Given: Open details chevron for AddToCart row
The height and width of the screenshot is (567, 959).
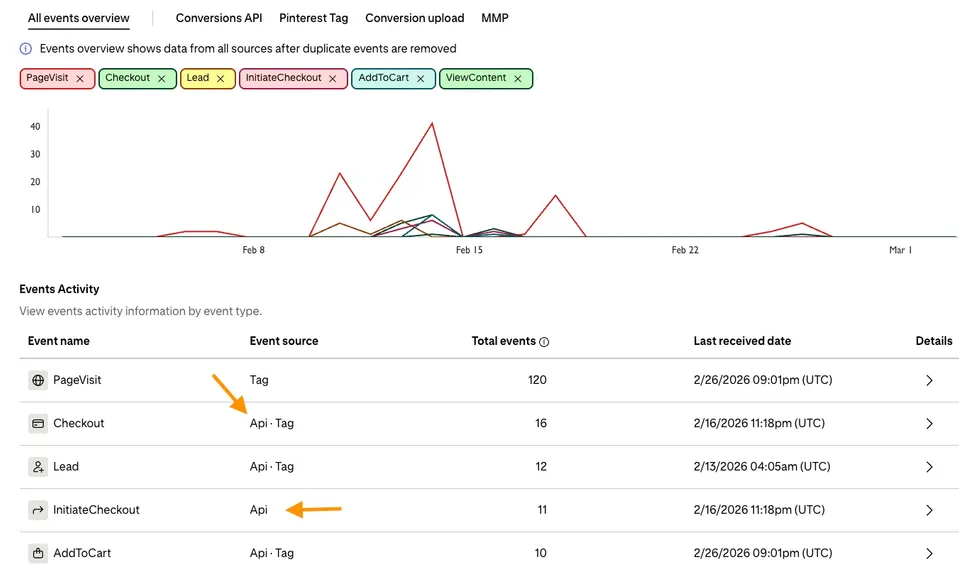Looking at the screenshot, I should 929,554.
